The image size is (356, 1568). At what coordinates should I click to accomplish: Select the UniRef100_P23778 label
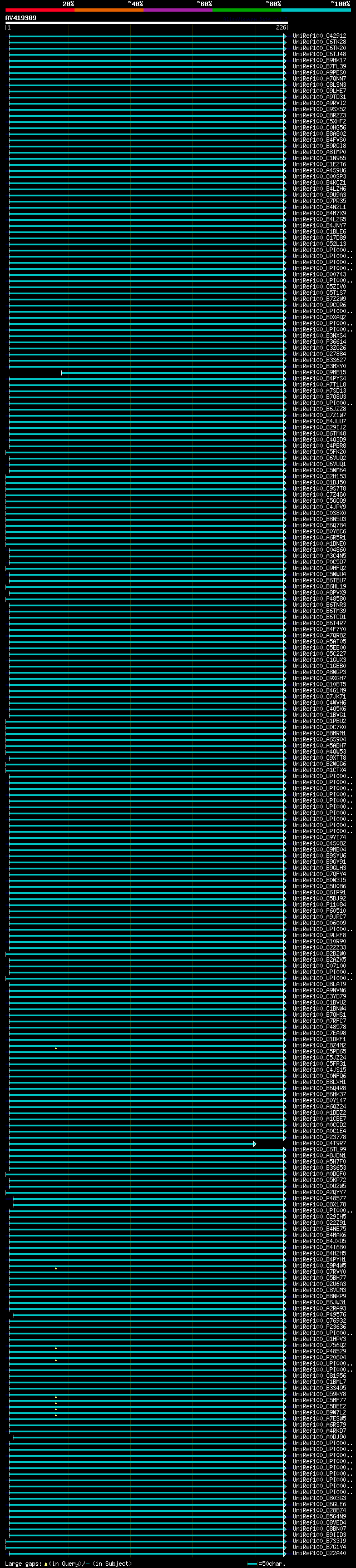point(319,1137)
